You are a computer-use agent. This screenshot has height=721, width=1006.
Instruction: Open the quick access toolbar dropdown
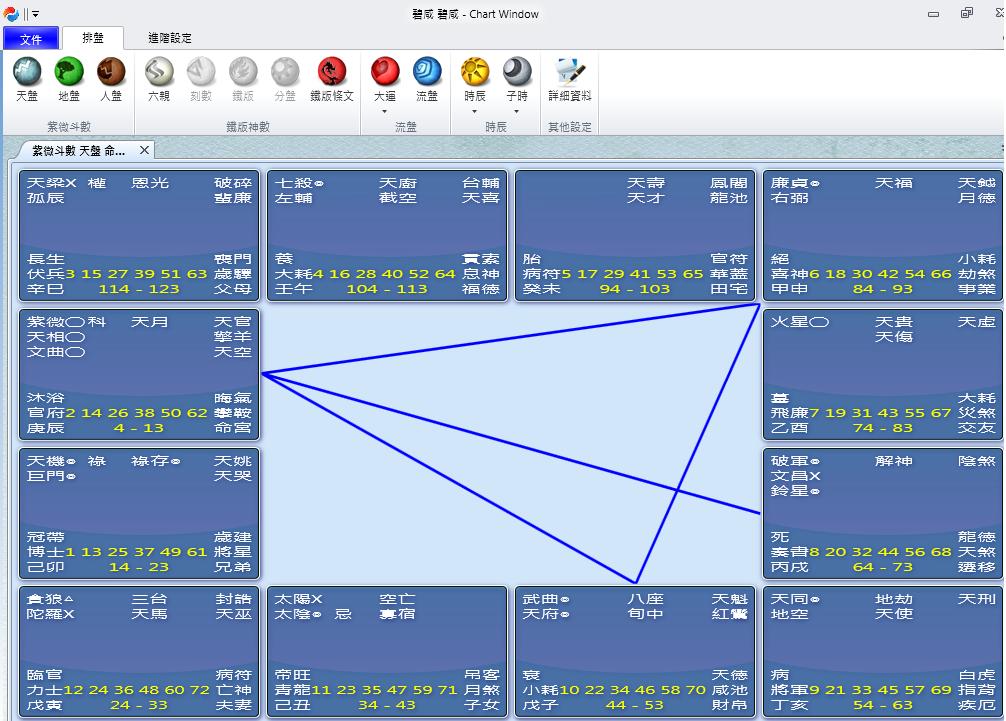(x=36, y=14)
